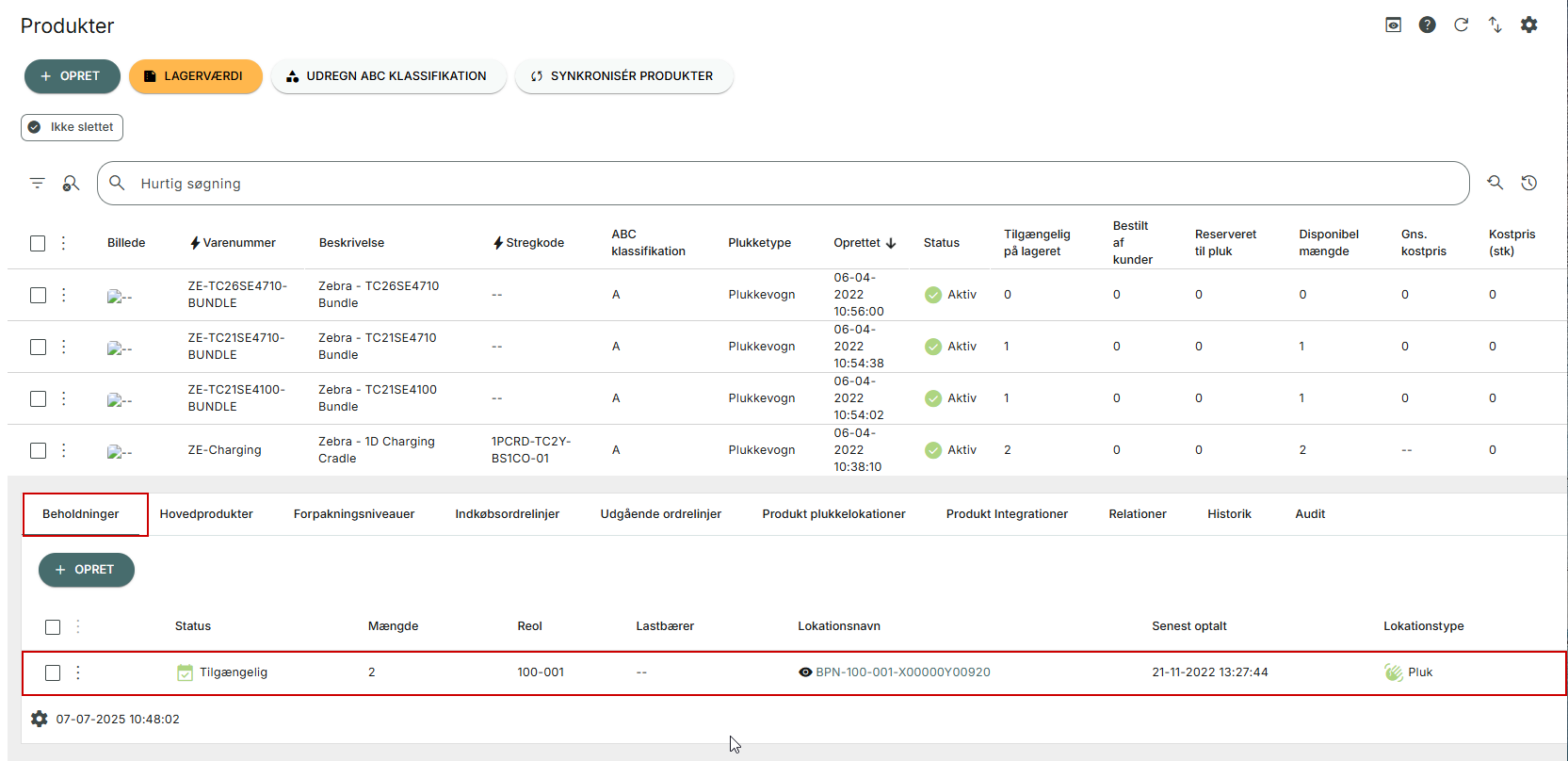Click Disponibel mængde column header

pos(1329,243)
